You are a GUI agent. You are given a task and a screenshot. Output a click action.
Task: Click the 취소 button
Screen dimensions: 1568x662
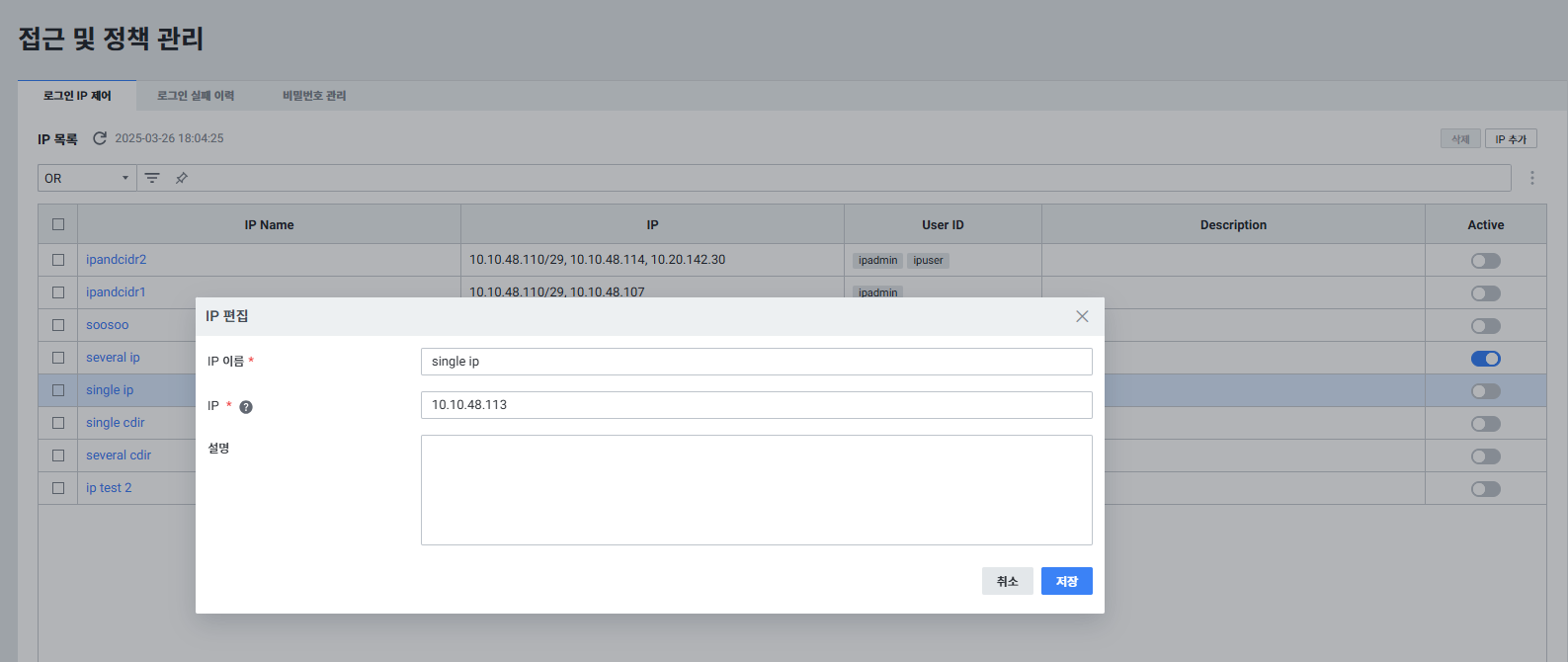[x=1007, y=581]
